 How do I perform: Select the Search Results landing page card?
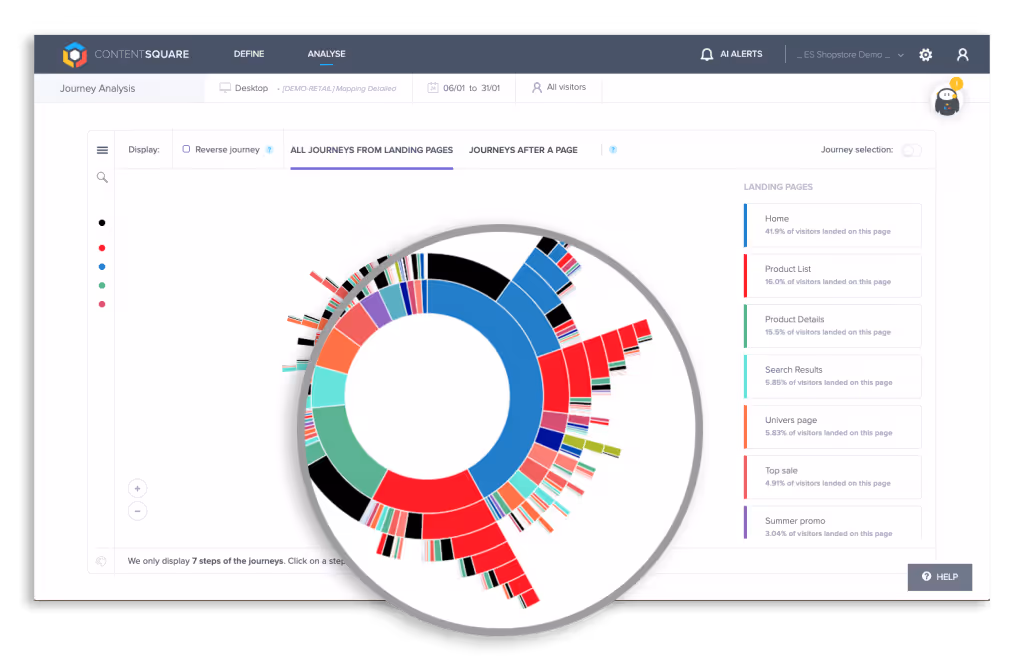833,376
